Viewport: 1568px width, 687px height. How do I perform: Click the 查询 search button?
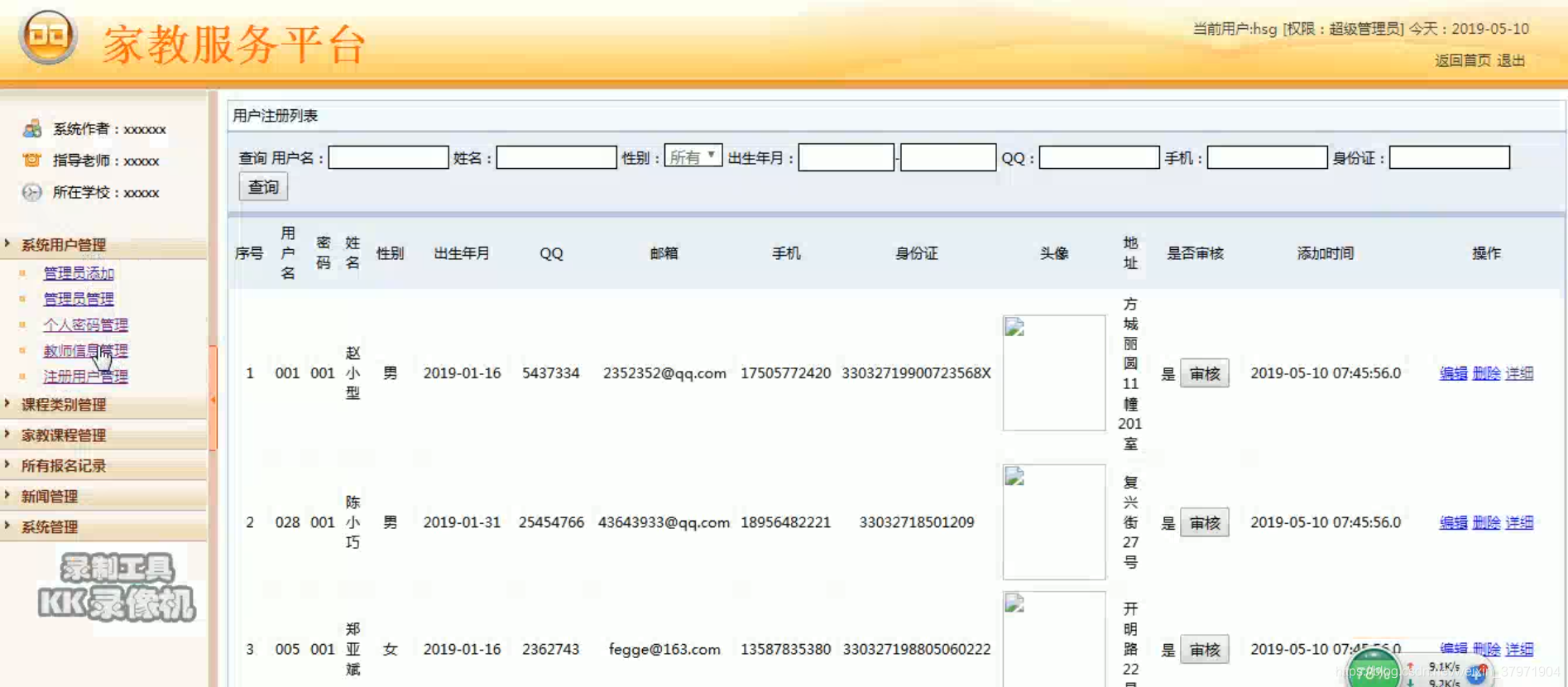click(263, 187)
